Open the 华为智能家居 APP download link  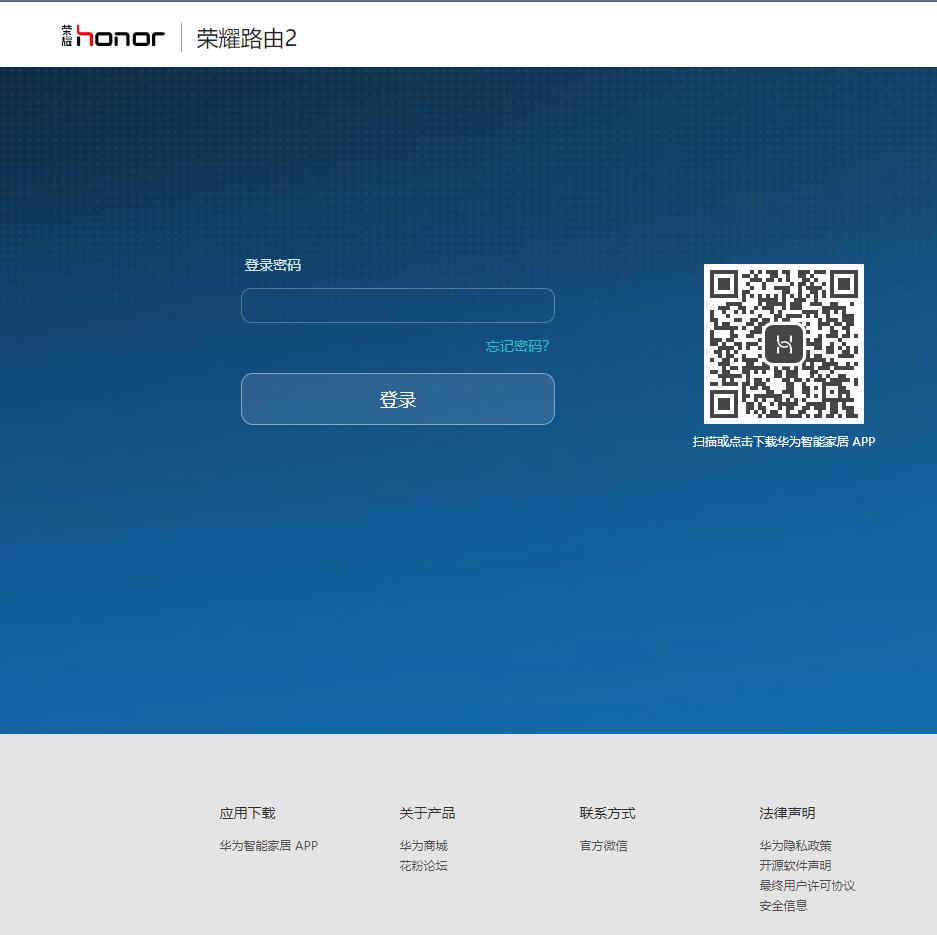pos(267,845)
